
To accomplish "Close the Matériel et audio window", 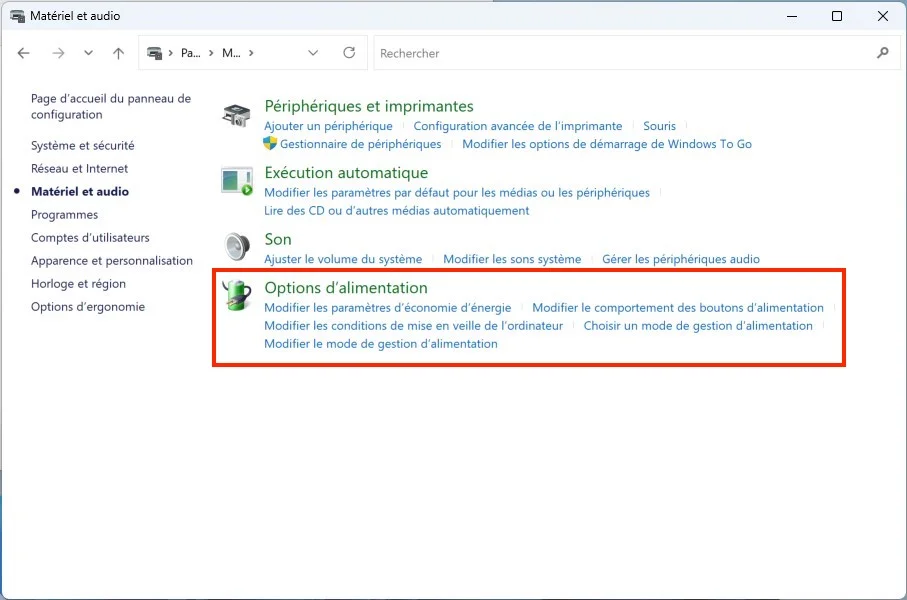I will click(883, 16).
